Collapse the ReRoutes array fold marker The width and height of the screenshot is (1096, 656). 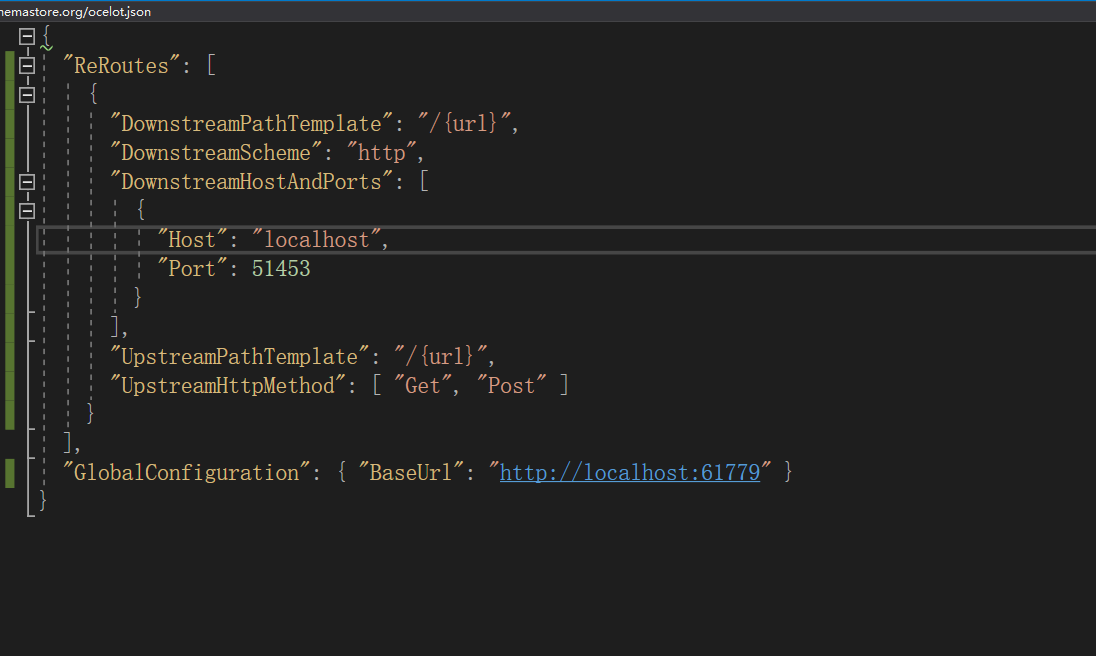26,65
